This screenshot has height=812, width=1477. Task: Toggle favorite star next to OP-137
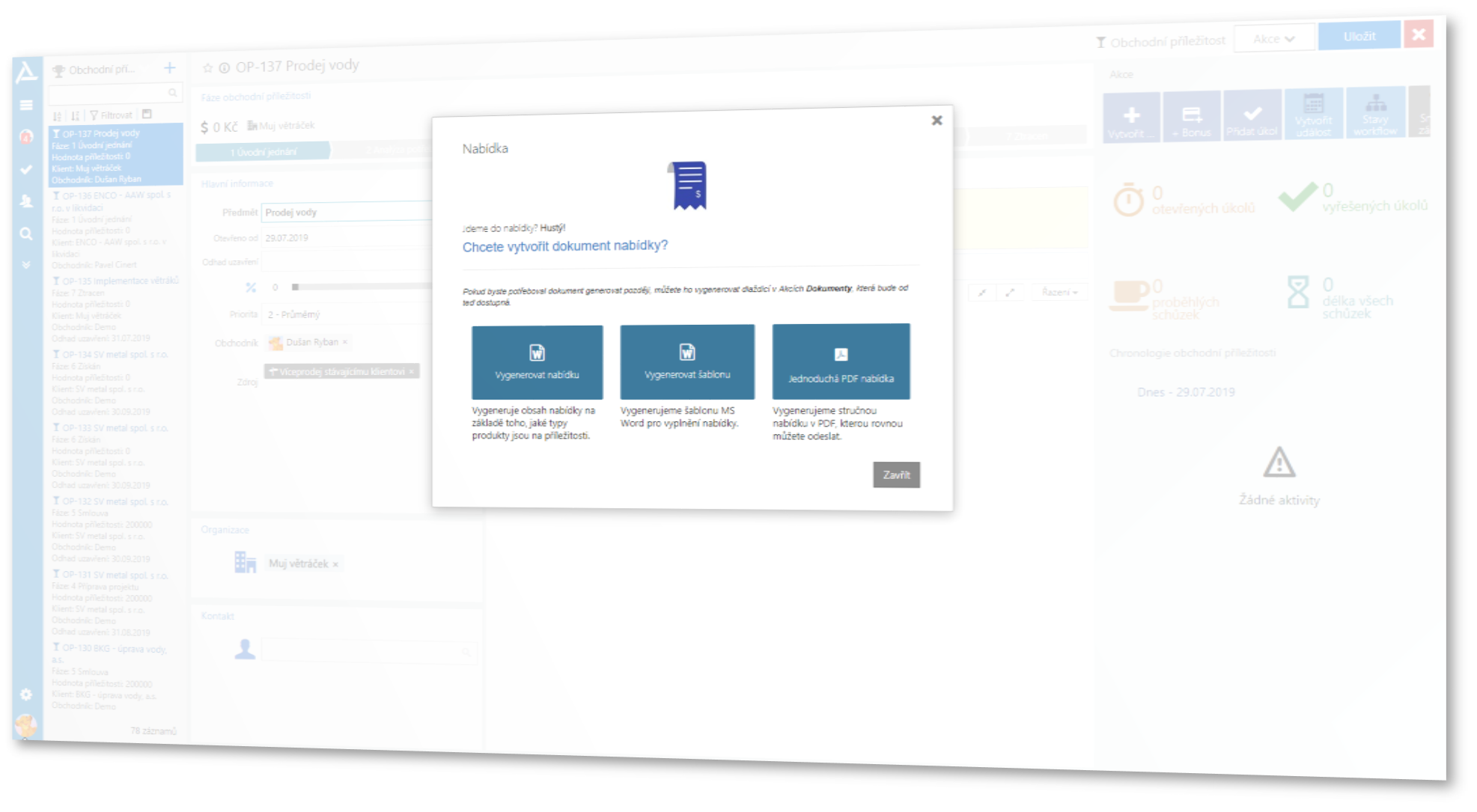pyautogui.click(x=208, y=68)
